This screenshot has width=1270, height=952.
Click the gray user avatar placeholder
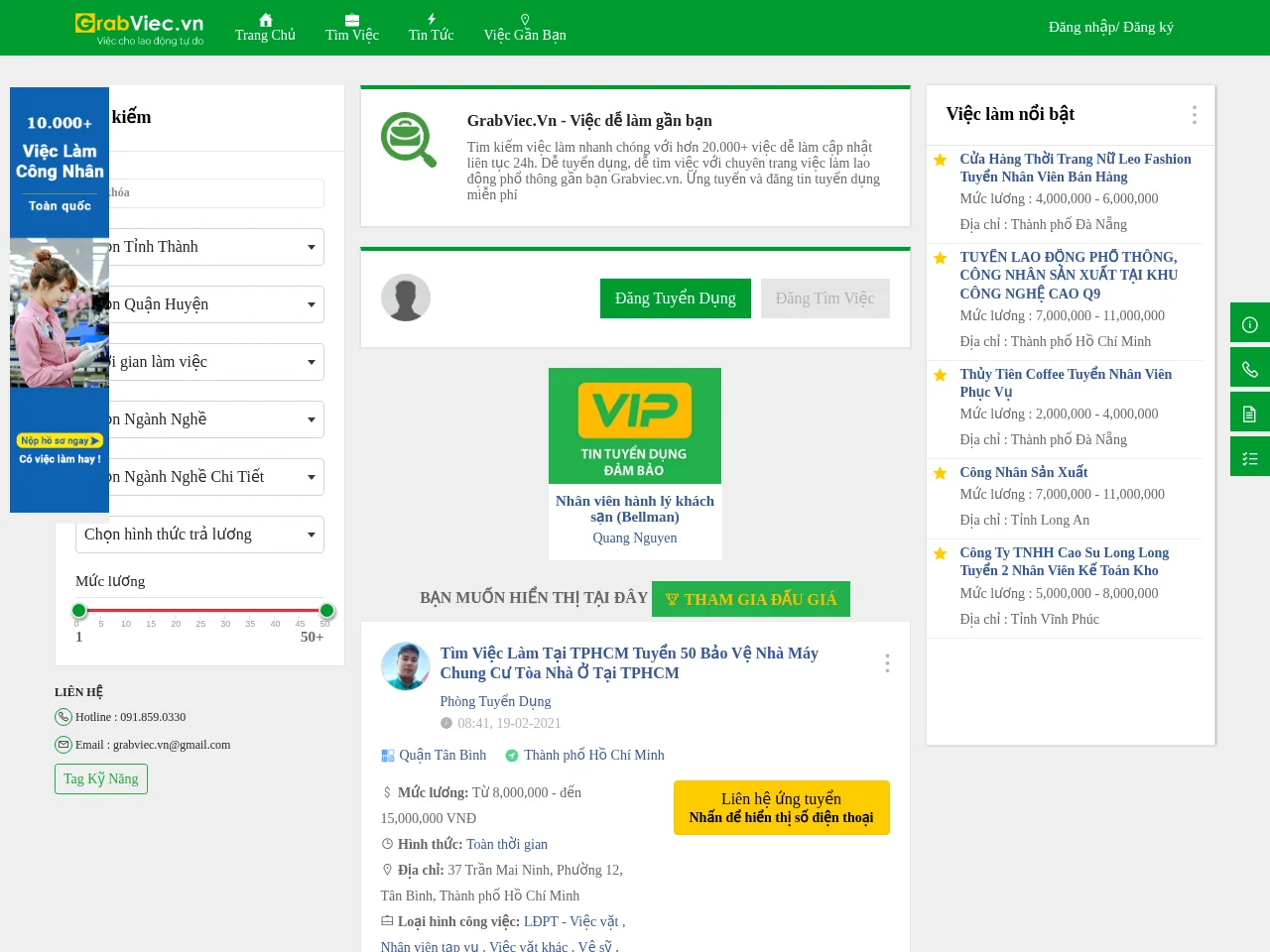(406, 297)
